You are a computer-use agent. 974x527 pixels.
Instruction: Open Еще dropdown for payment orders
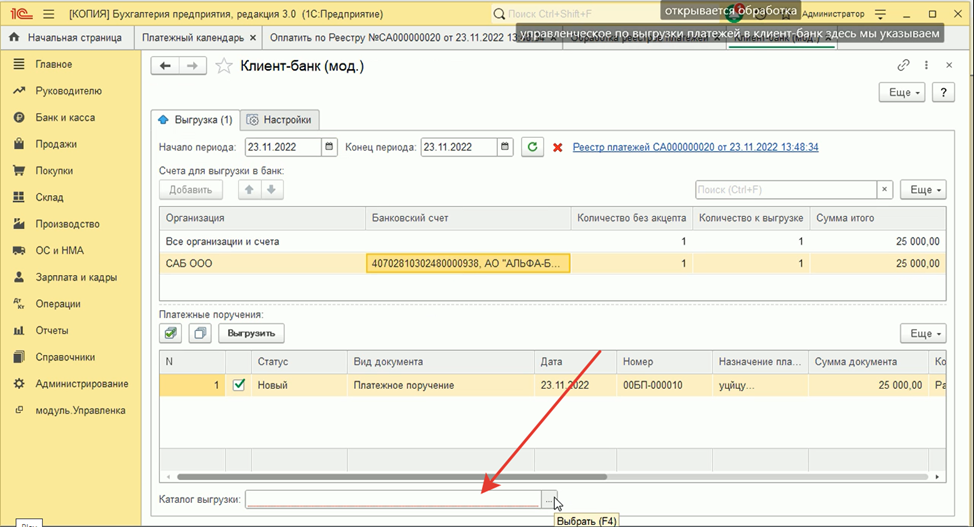pyautogui.click(x=923, y=333)
